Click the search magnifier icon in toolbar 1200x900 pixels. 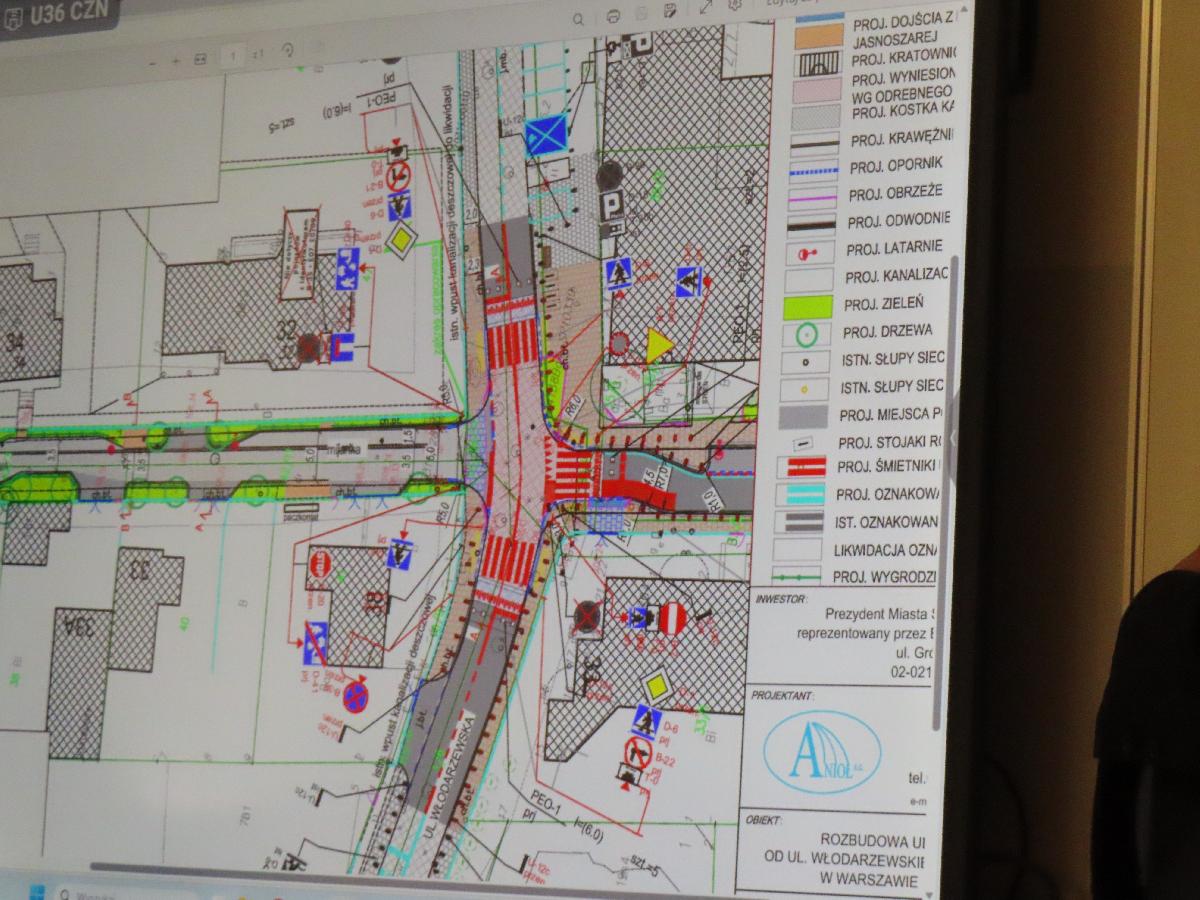(x=578, y=18)
